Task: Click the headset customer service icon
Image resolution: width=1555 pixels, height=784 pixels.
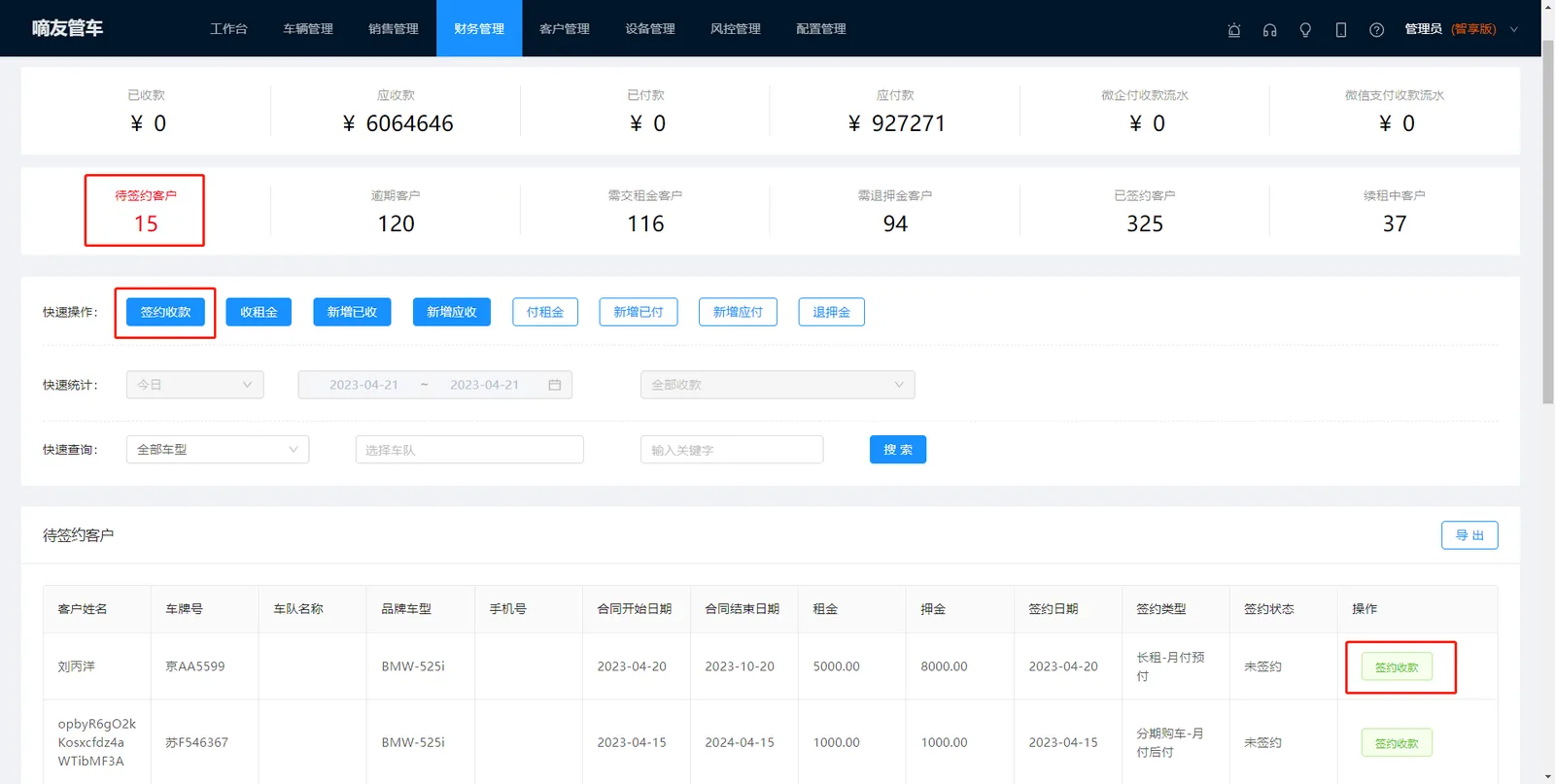Action: tap(1269, 29)
